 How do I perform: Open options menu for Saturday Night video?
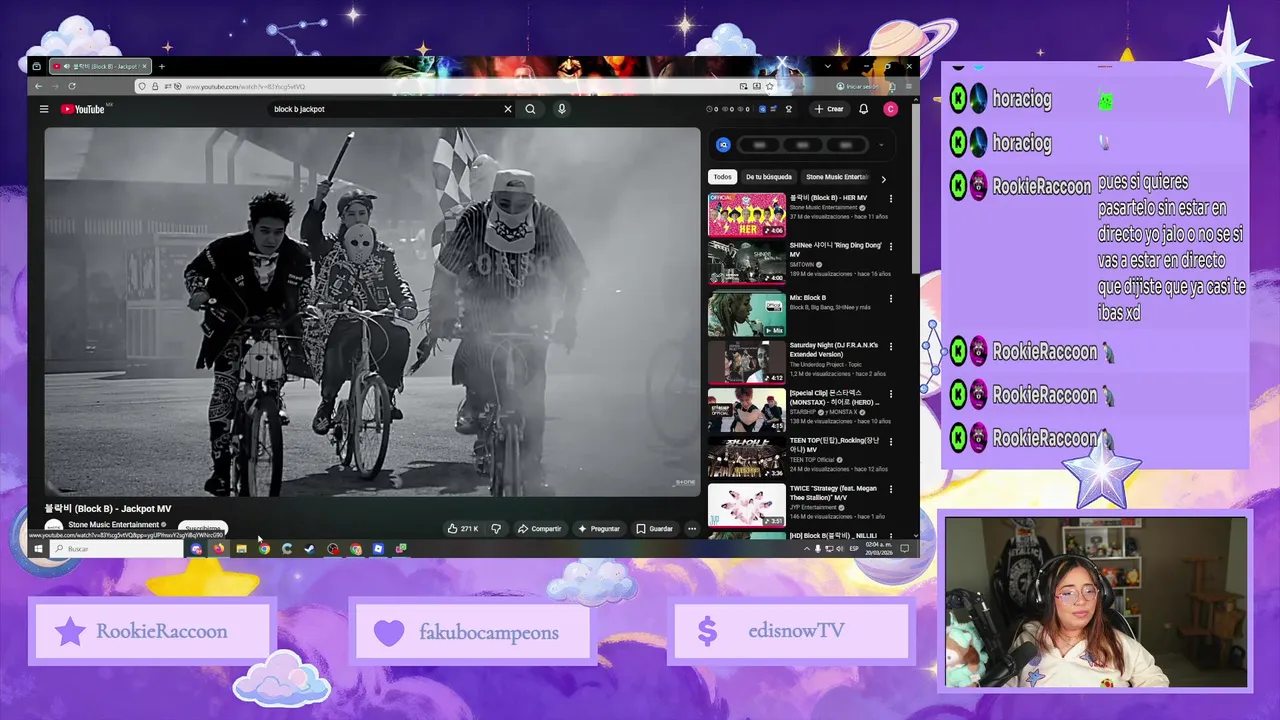tap(891, 346)
